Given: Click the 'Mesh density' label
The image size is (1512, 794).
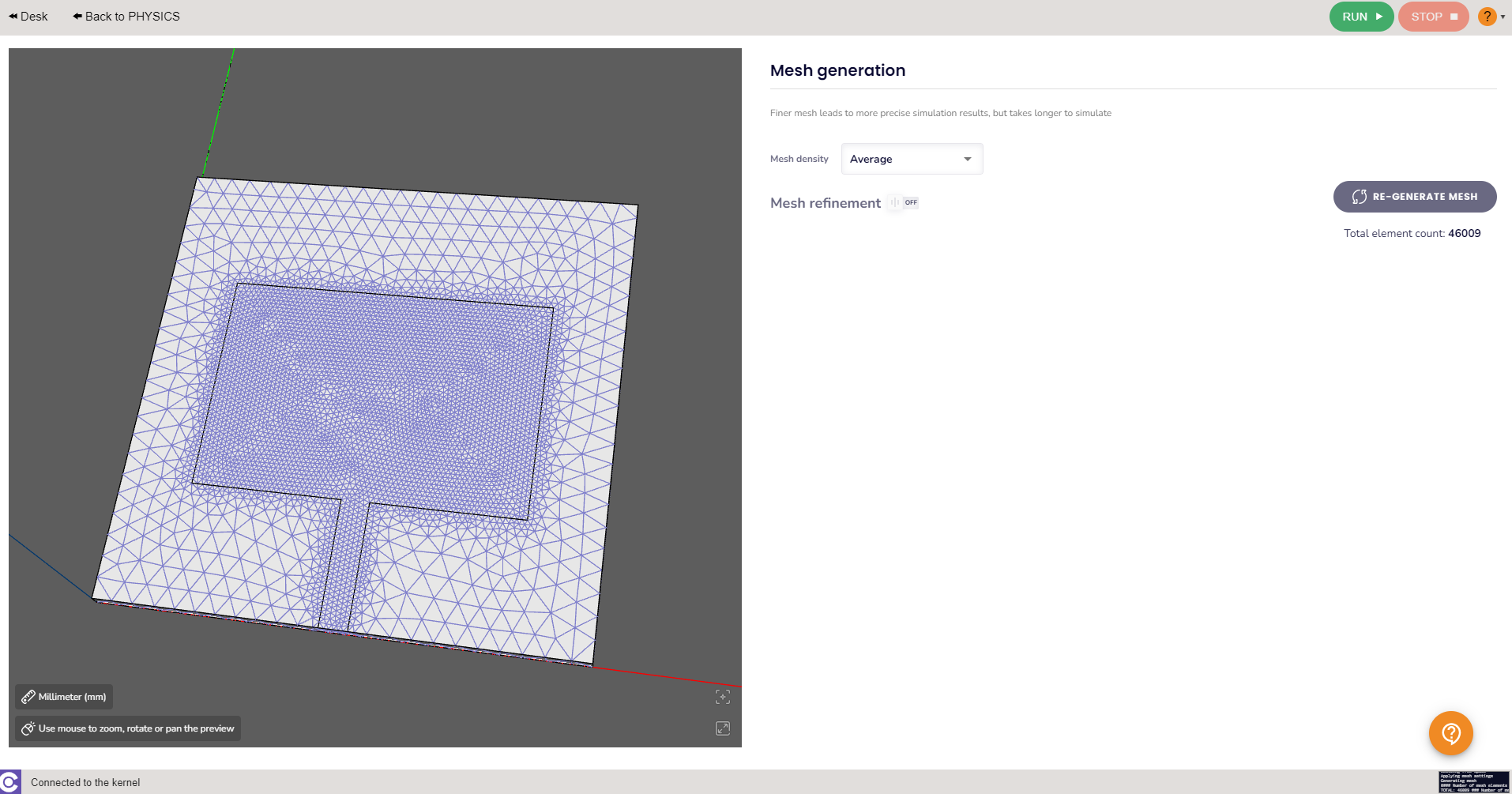Looking at the screenshot, I should [799, 159].
